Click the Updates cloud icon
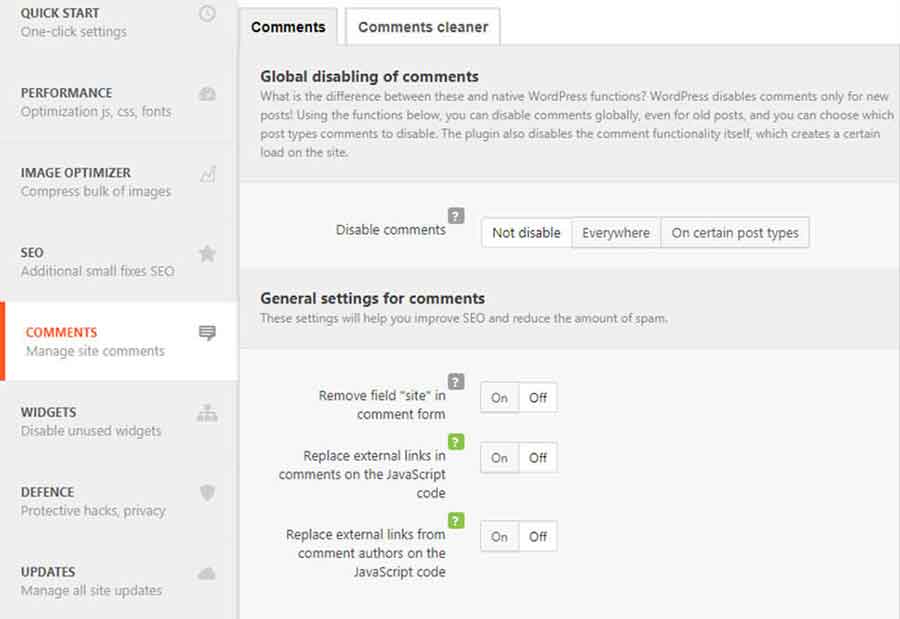The height and width of the screenshot is (619, 900). point(207,573)
